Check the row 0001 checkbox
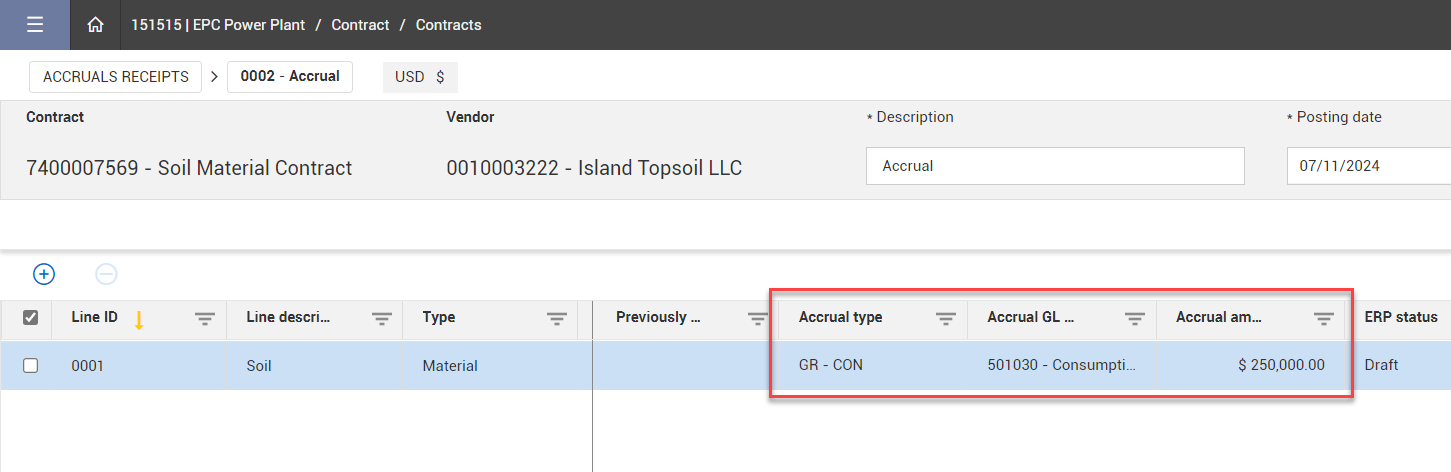The image size is (1451, 472). coord(31,366)
